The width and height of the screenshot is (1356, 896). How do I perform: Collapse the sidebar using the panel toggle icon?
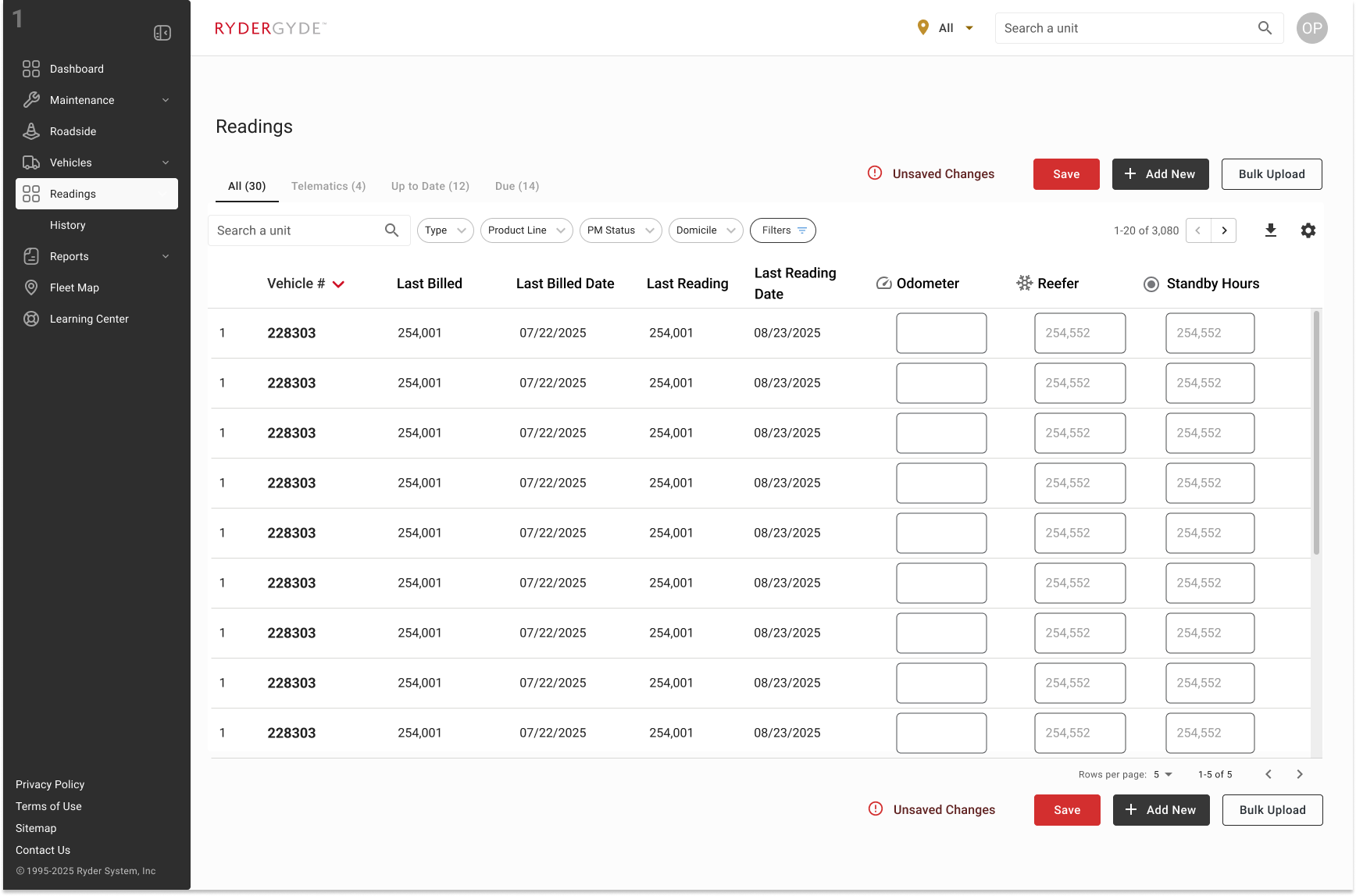tap(162, 33)
